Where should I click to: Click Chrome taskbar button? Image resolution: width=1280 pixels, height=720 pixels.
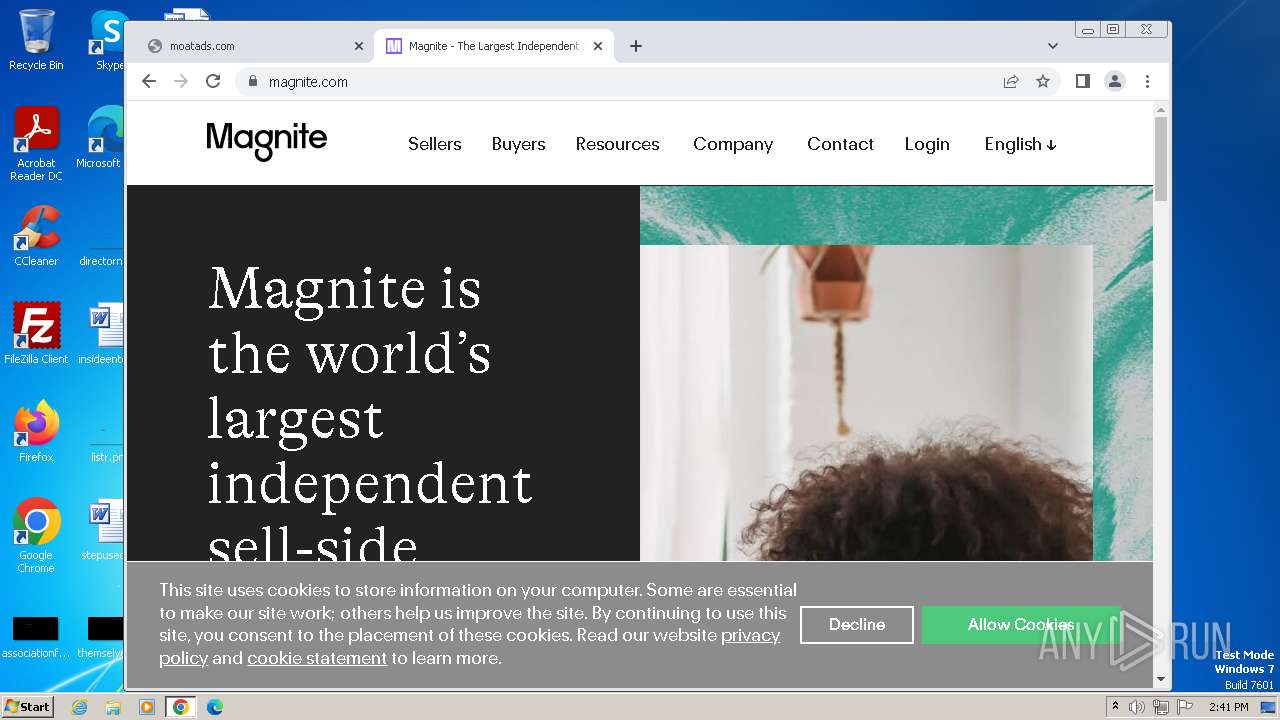click(x=180, y=707)
